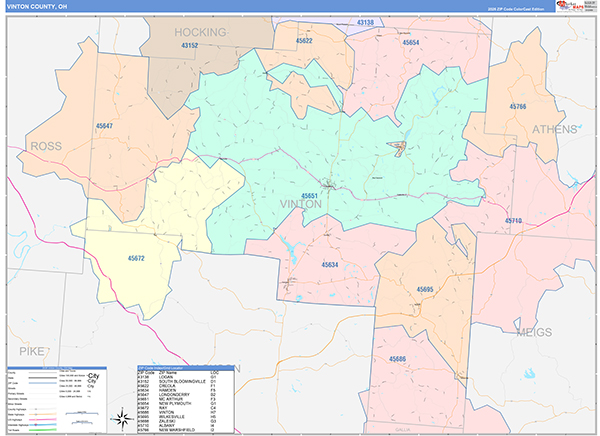Click the CREOLA row in ZIP index
Viewport: 600px width, 436px height.
[x=186, y=386]
